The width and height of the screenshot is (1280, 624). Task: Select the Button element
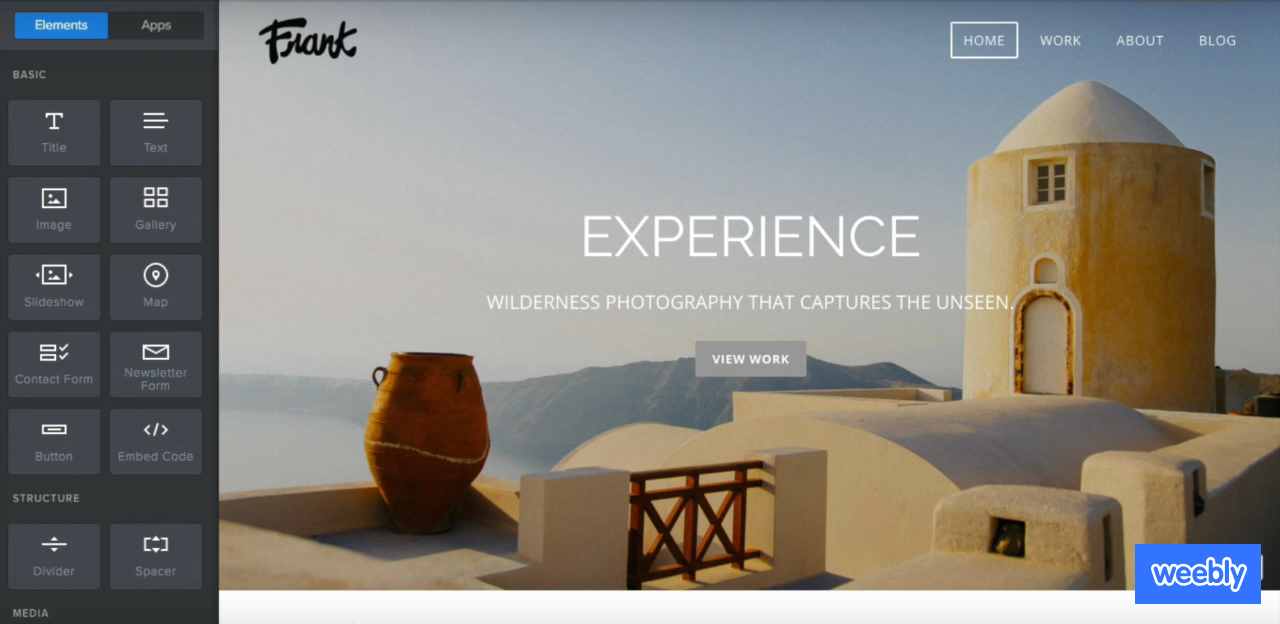pos(54,441)
